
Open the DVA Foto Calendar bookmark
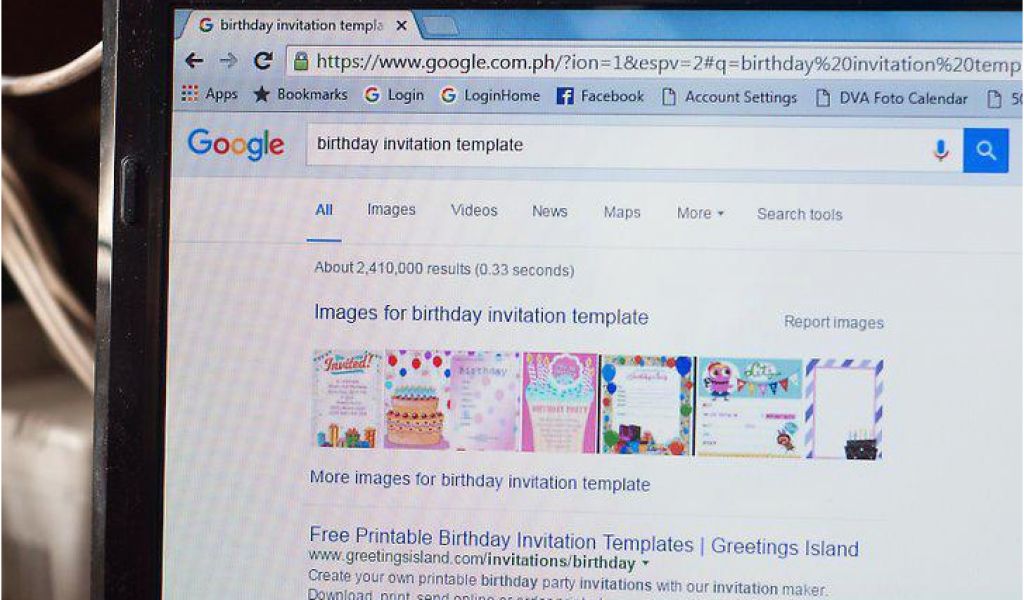pos(892,99)
